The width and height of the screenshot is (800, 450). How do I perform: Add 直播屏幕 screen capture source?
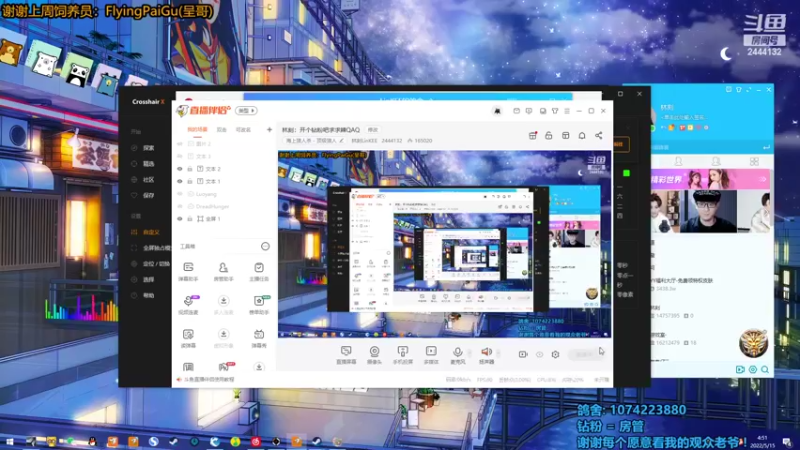[346, 352]
